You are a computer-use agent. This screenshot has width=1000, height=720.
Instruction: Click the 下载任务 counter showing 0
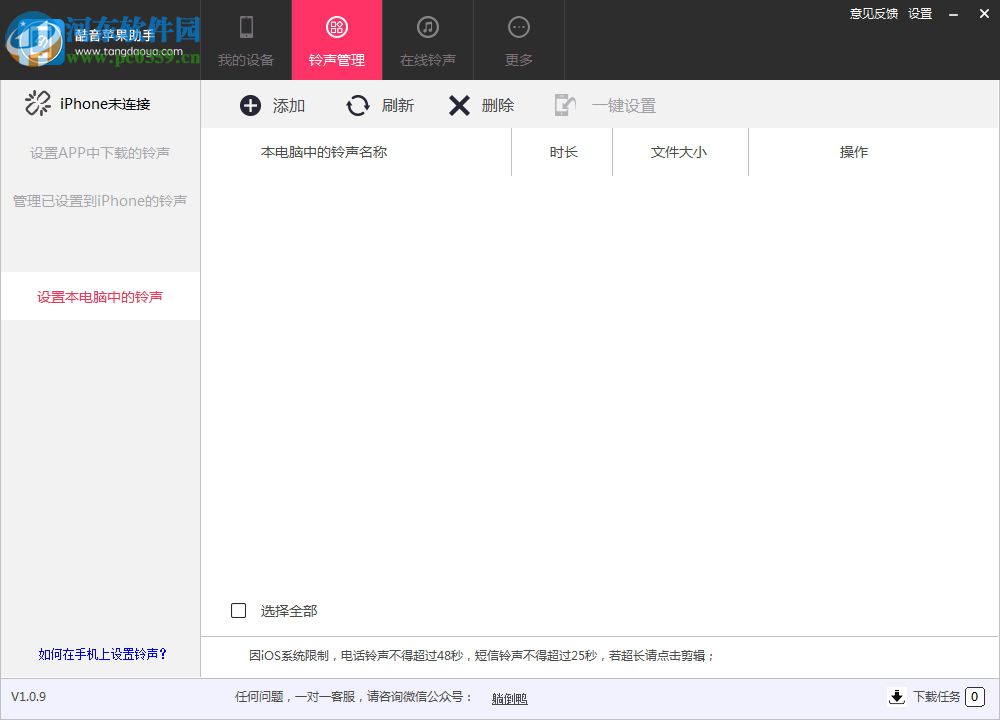click(973, 697)
